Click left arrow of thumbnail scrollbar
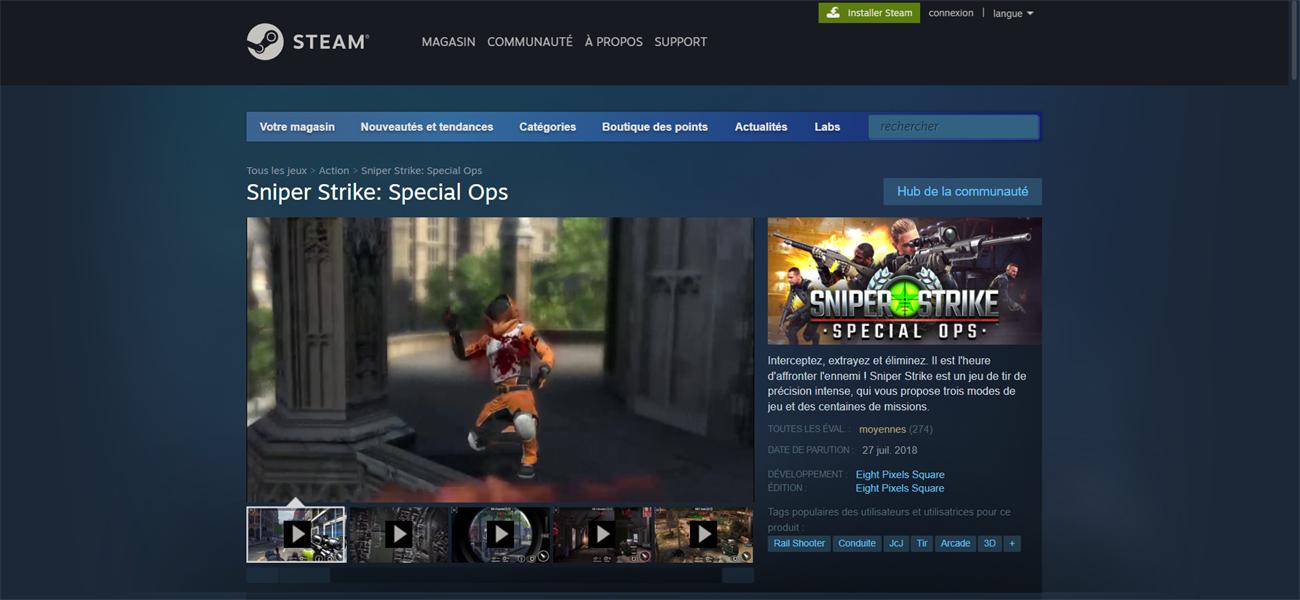 coord(262,575)
